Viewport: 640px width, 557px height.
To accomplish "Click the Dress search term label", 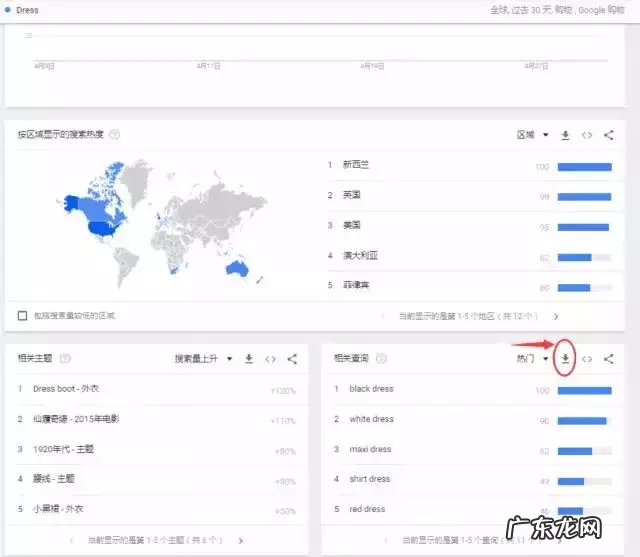I will click(27, 10).
